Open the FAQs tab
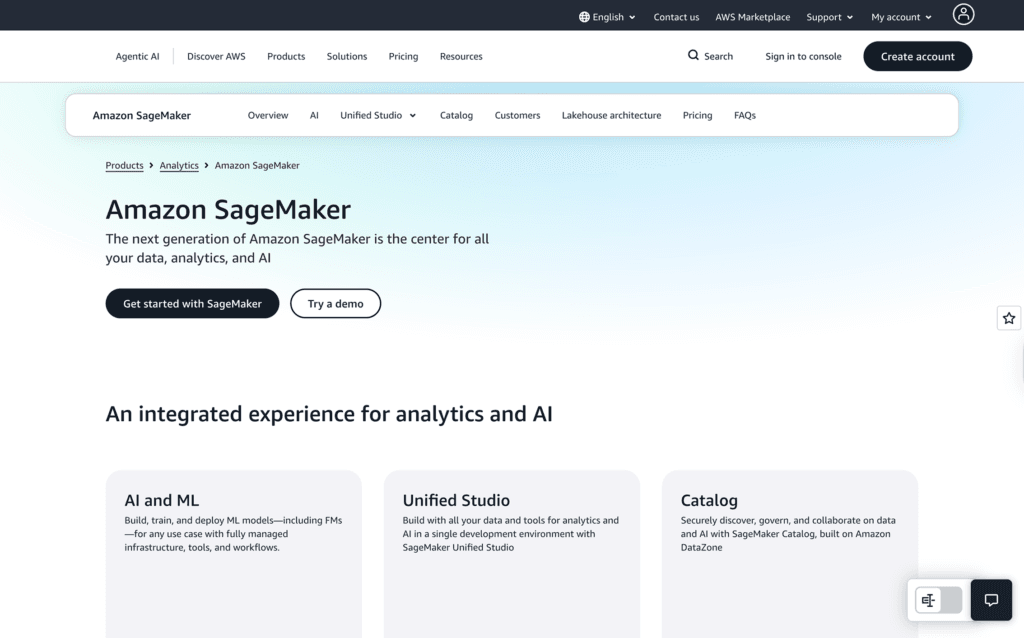1024x638 pixels. [x=744, y=116]
